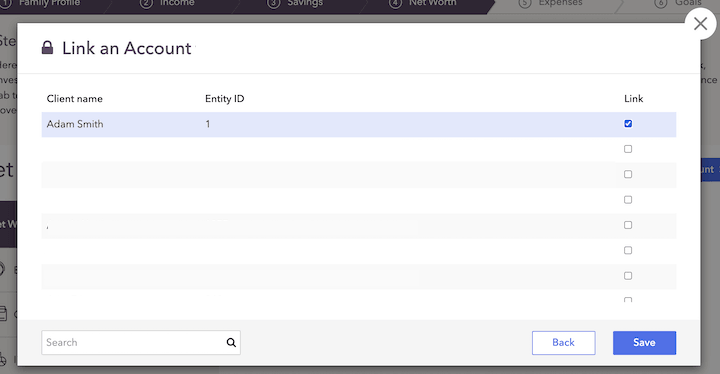The image size is (720, 374).
Task: Sort by the Client name column header
Action: point(74,99)
